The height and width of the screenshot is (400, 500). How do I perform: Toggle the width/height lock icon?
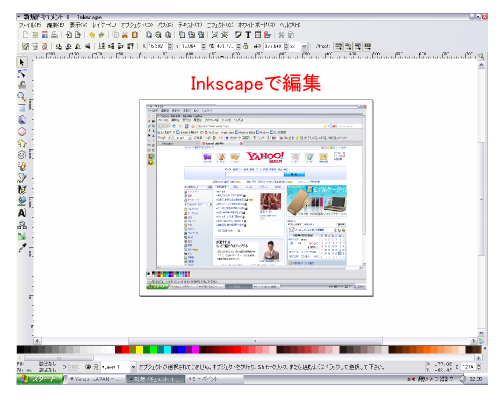point(246,46)
